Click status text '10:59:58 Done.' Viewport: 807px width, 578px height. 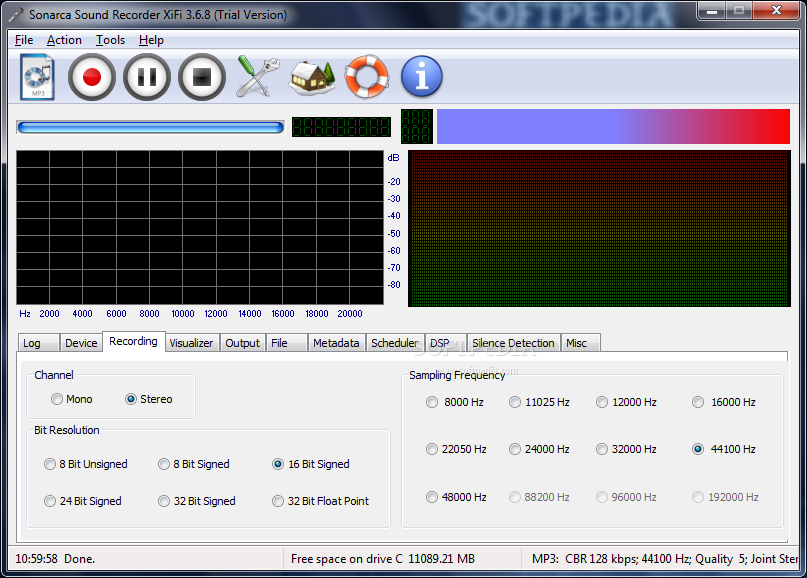click(55, 559)
